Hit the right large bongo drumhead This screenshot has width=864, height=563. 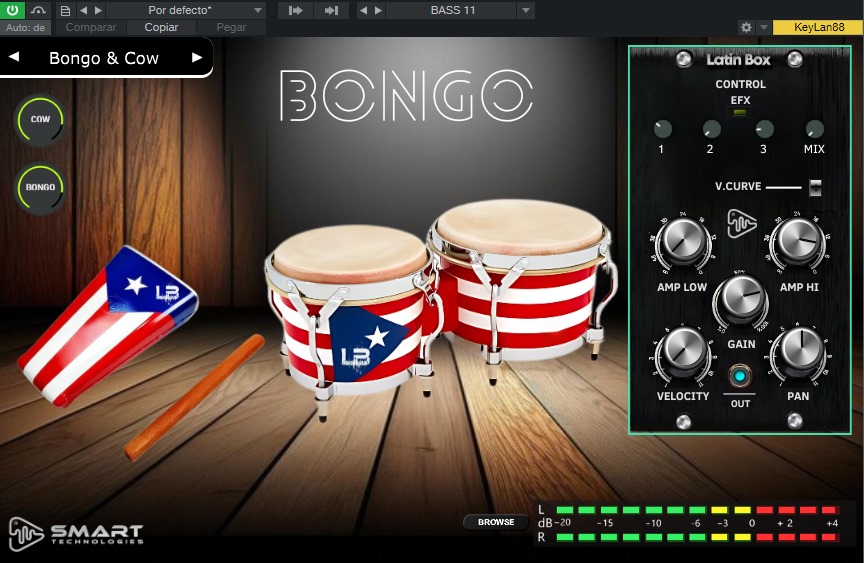click(521, 228)
